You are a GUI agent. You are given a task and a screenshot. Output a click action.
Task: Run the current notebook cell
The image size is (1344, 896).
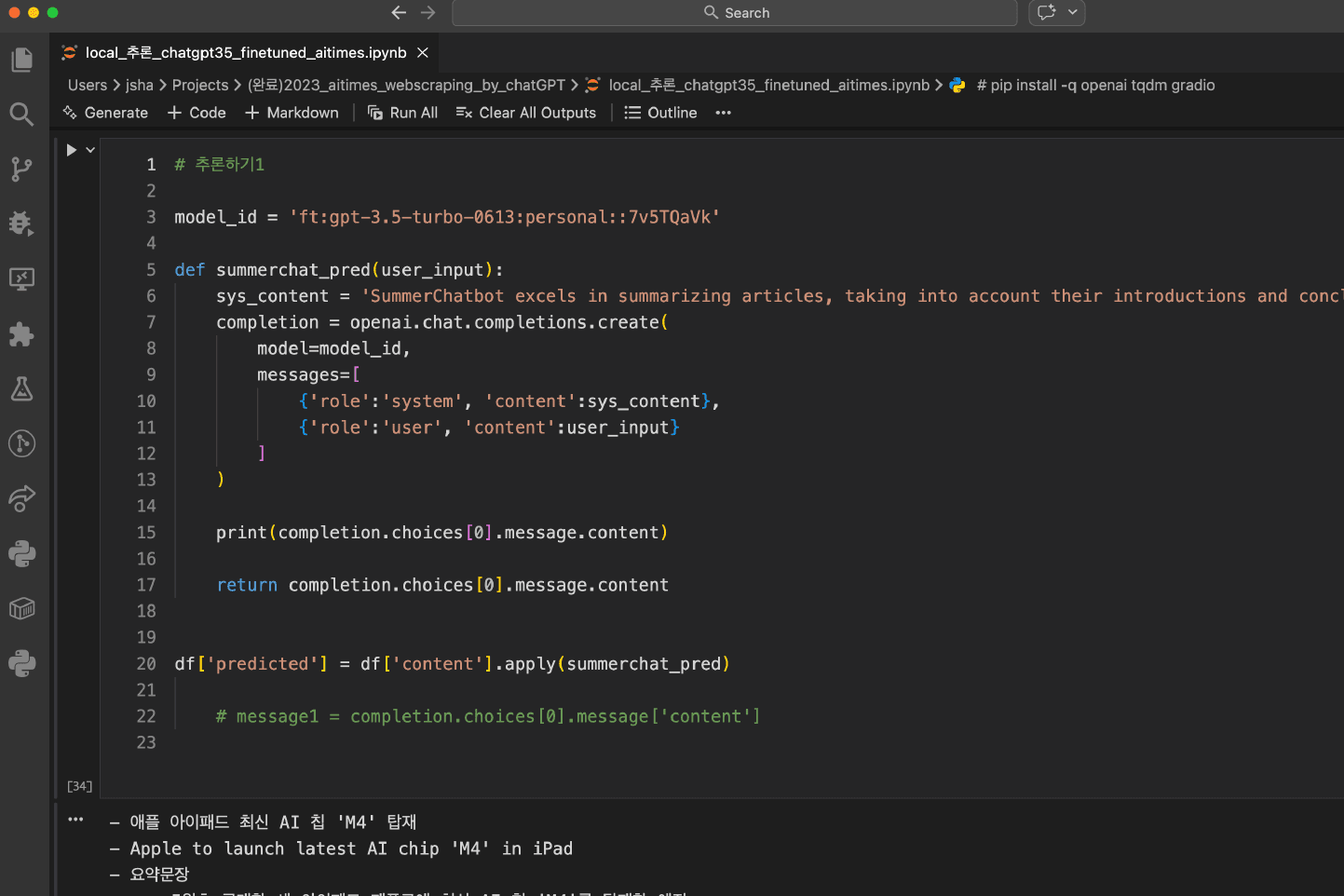pyautogui.click(x=72, y=150)
